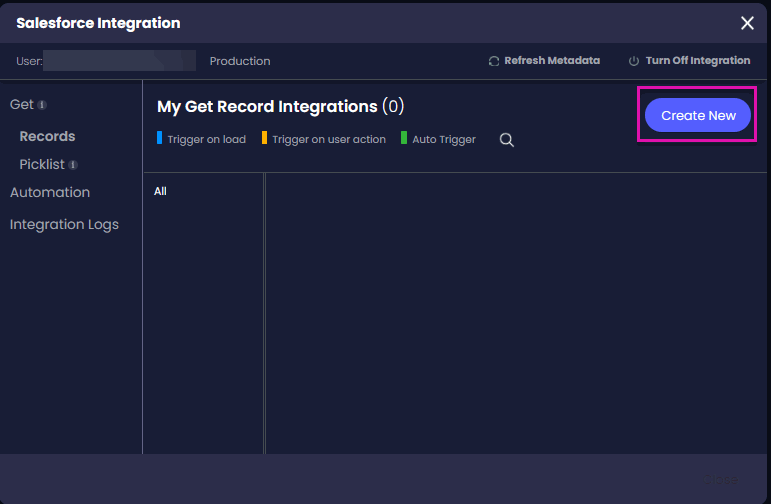The height and width of the screenshot is (504, 771).
Task: Select the All filter category
Action: tap(160, 191)
